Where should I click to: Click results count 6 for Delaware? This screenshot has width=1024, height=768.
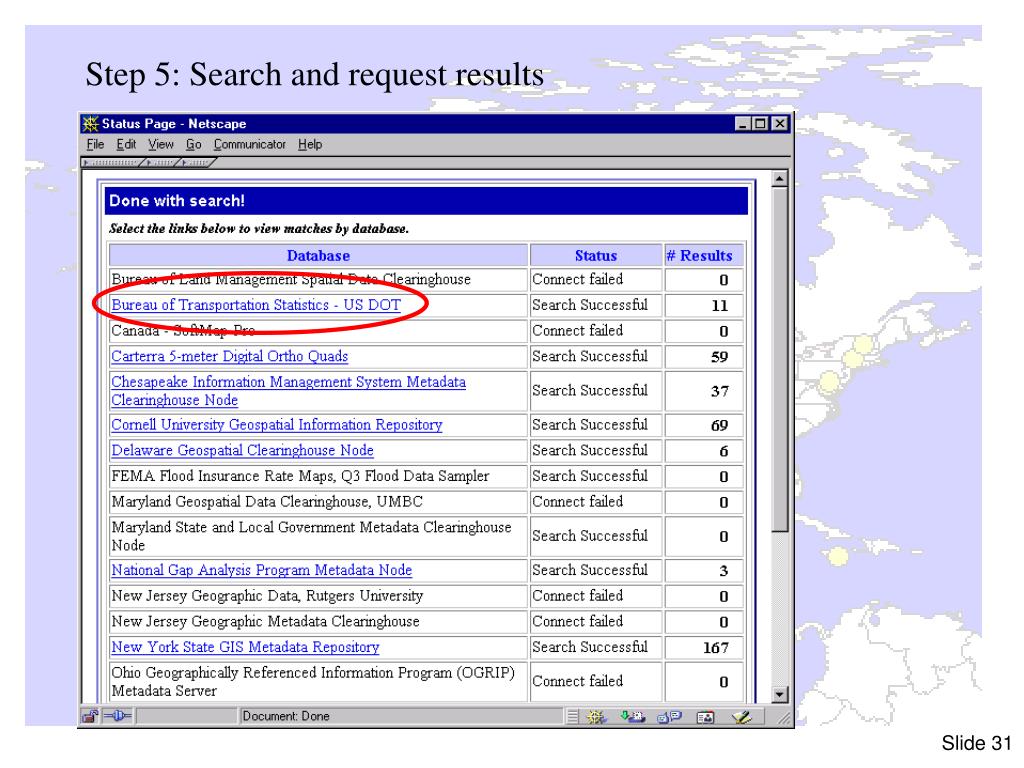[724, 451]
